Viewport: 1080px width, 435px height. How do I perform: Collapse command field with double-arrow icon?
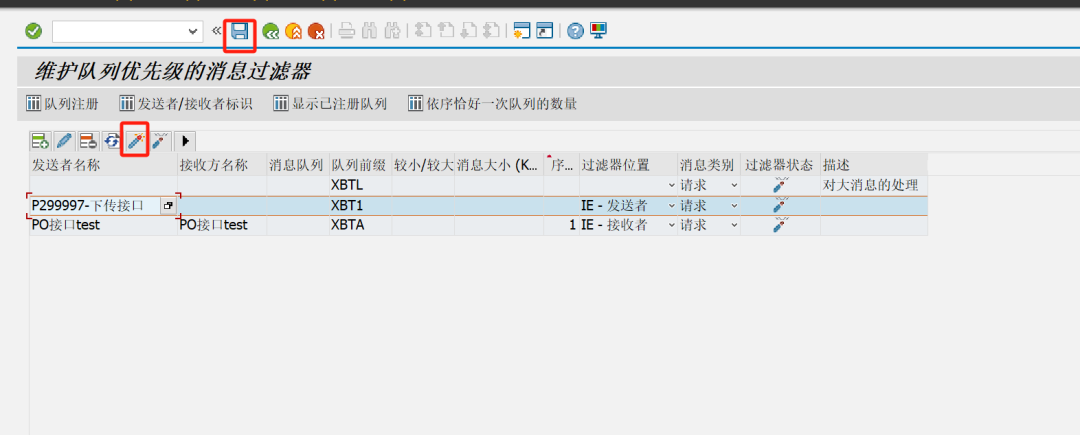pos(216,31)
